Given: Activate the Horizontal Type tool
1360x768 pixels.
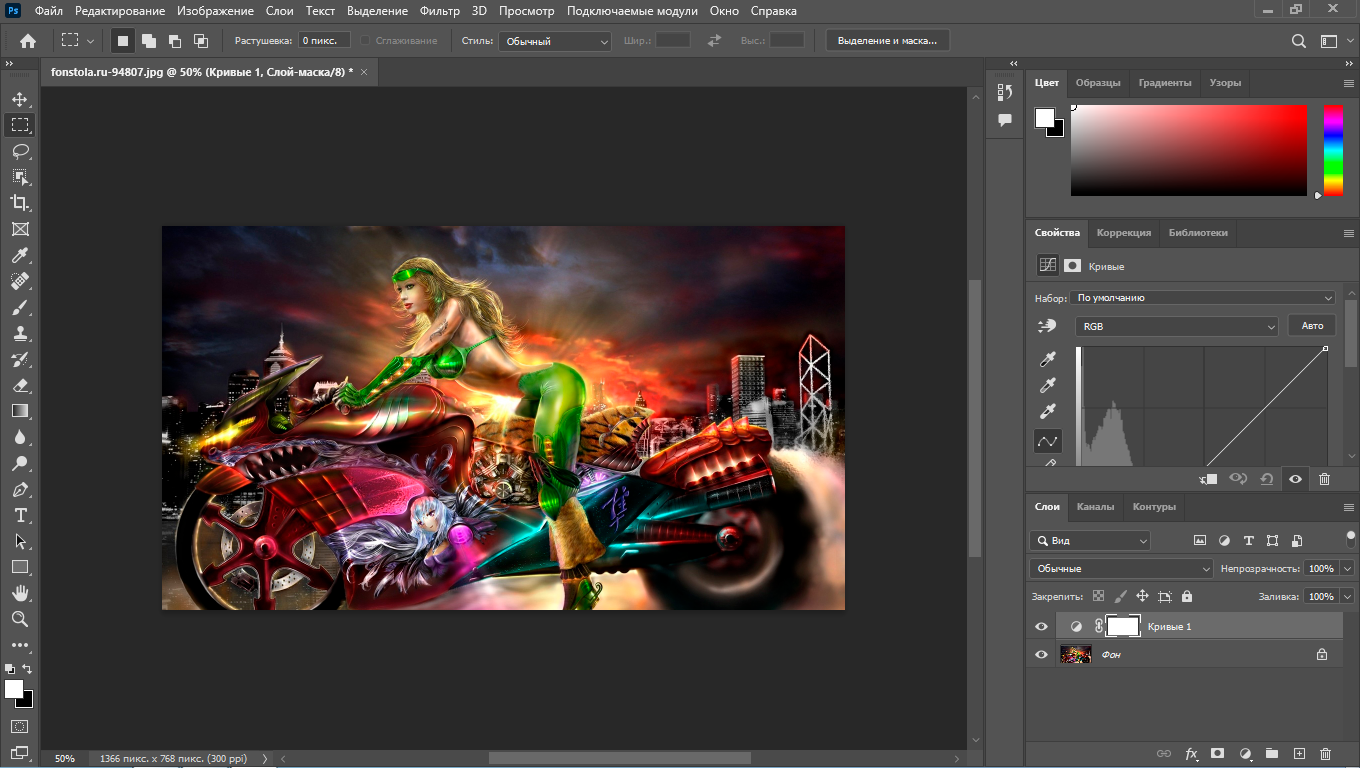Looking at the screenshot, I should (20, 515).
